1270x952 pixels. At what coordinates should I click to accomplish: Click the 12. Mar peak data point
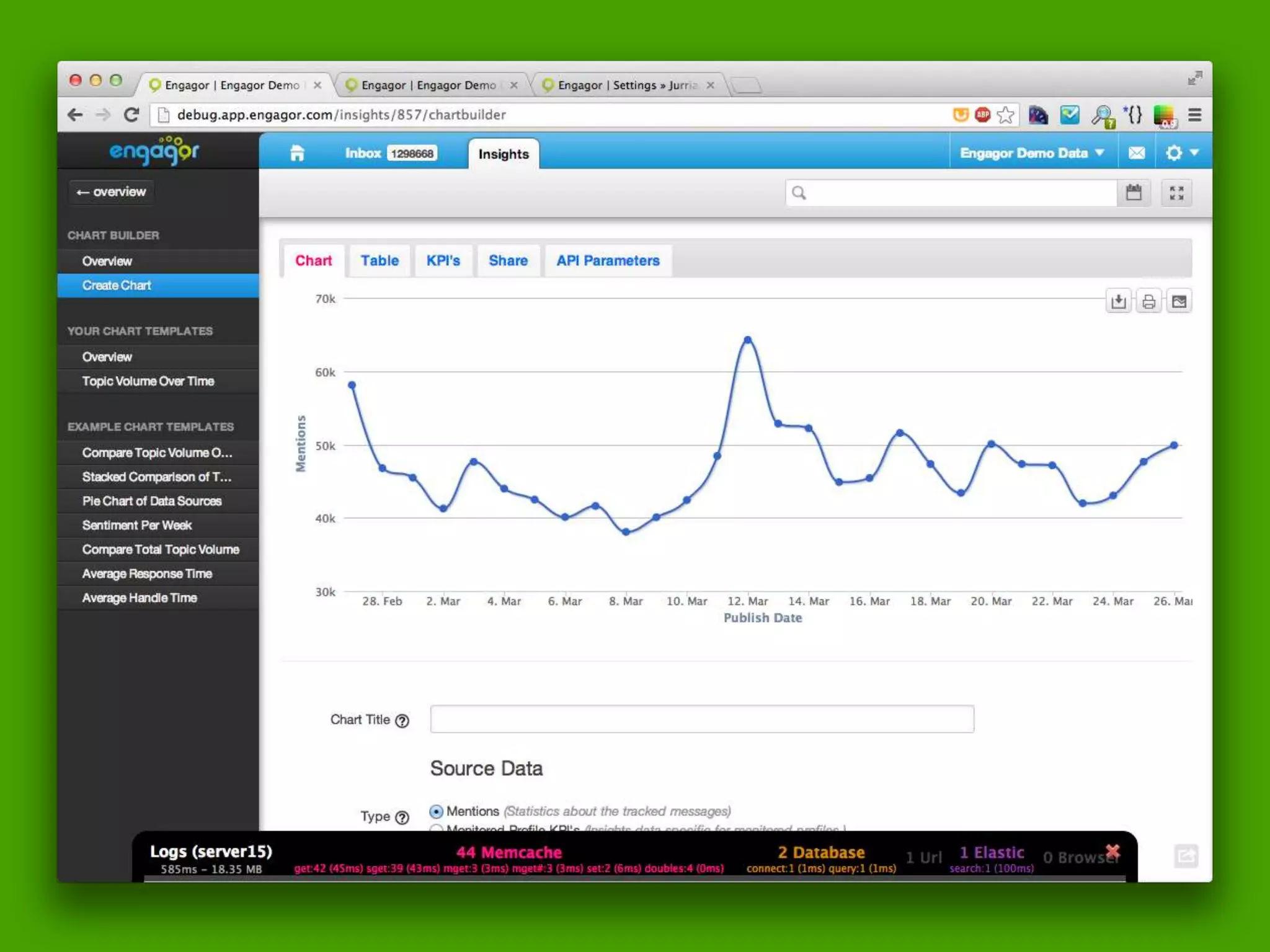coord(747,340)
